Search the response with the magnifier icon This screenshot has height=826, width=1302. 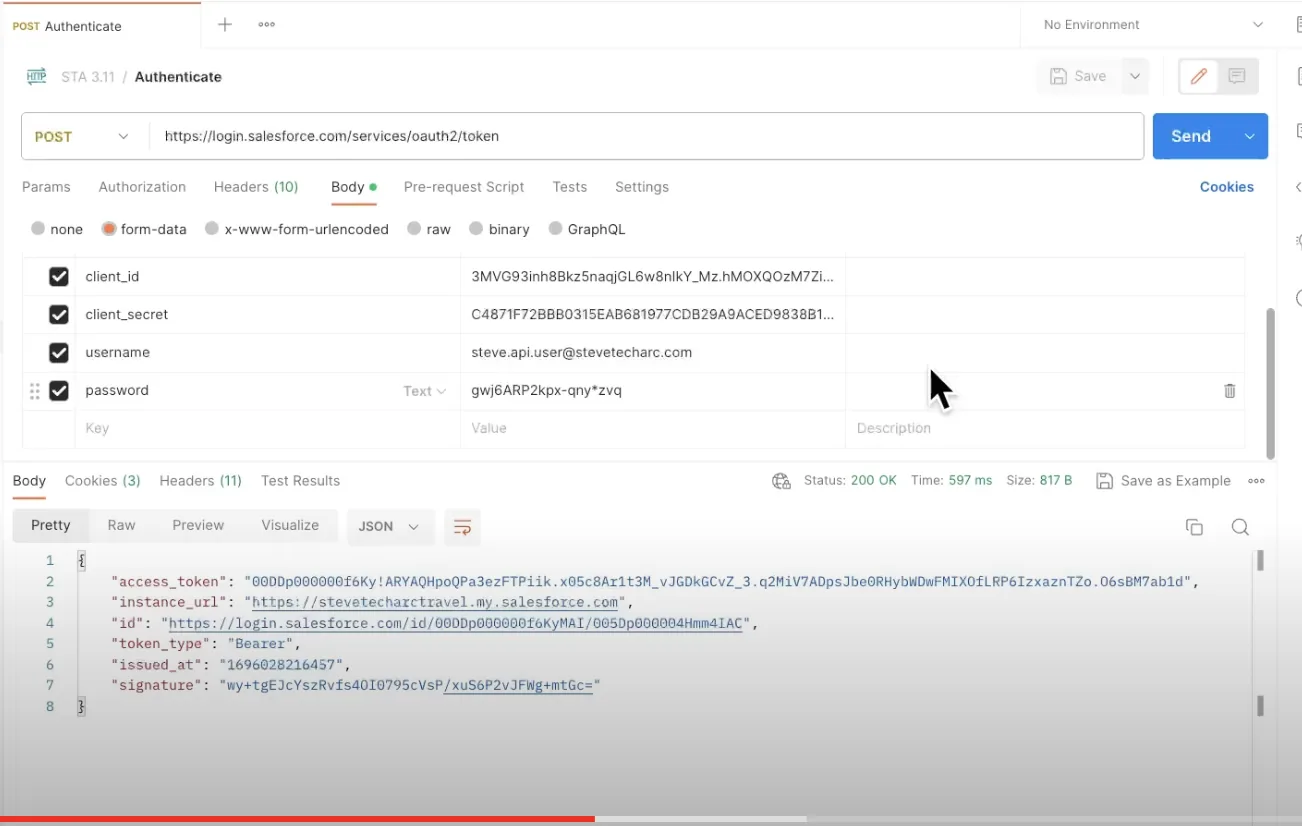(1240, 527)
